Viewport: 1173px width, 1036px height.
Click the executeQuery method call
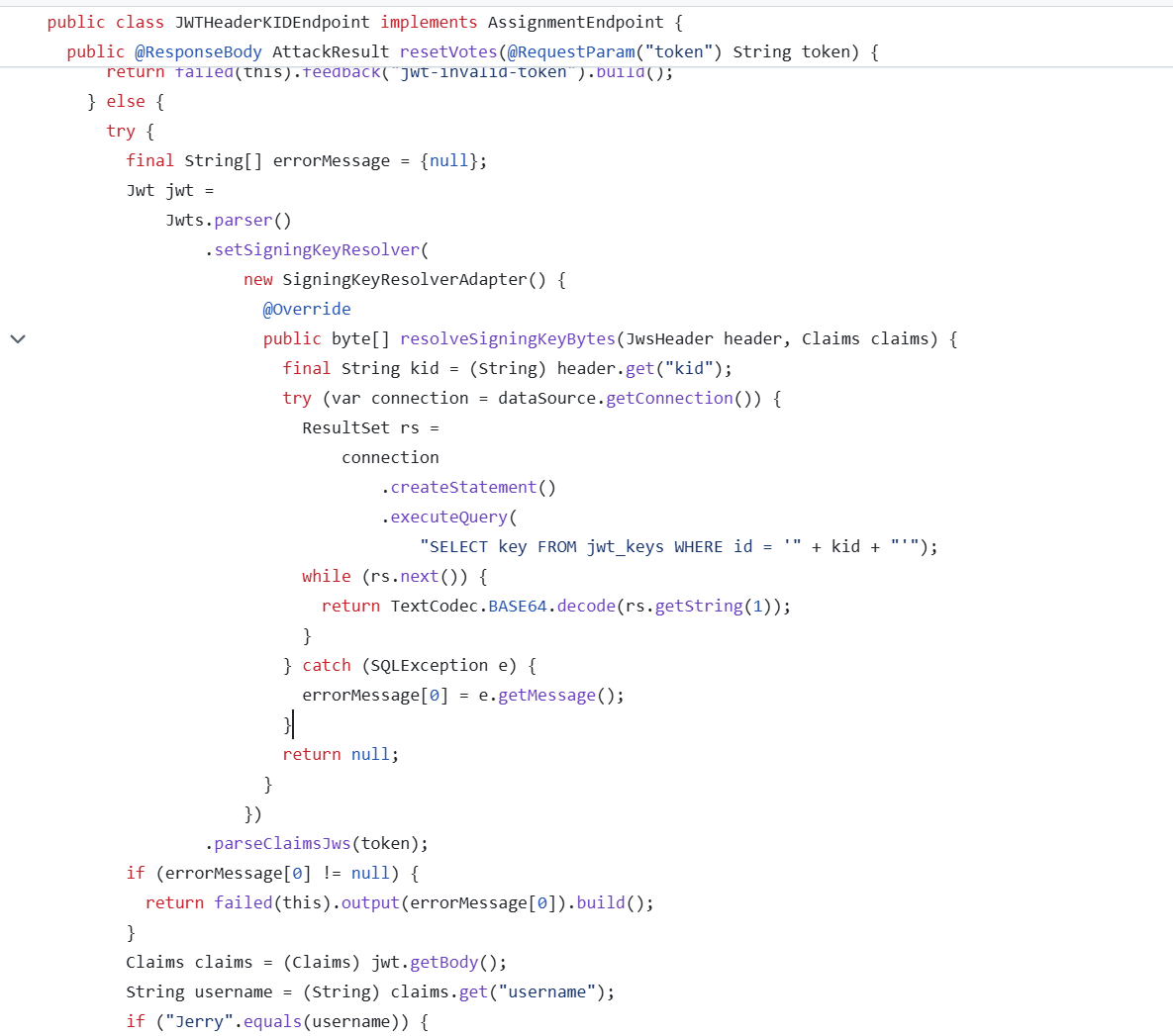448,517
